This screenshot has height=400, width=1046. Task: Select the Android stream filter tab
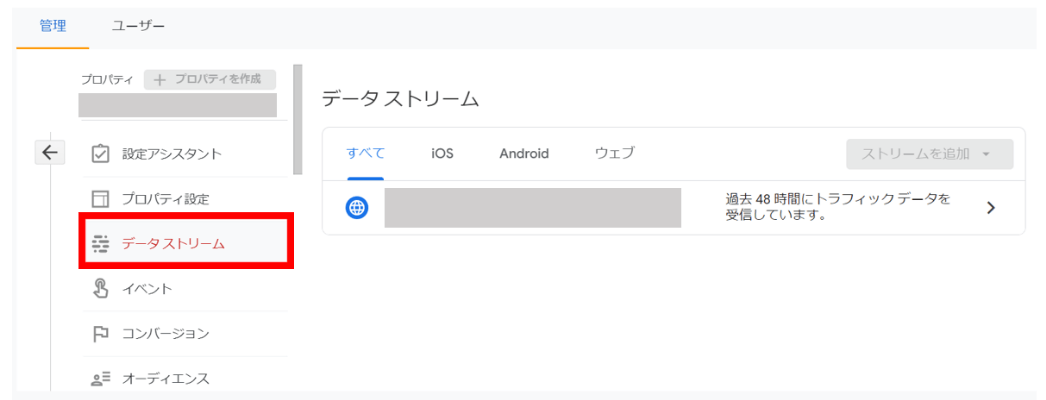point(524,153)
